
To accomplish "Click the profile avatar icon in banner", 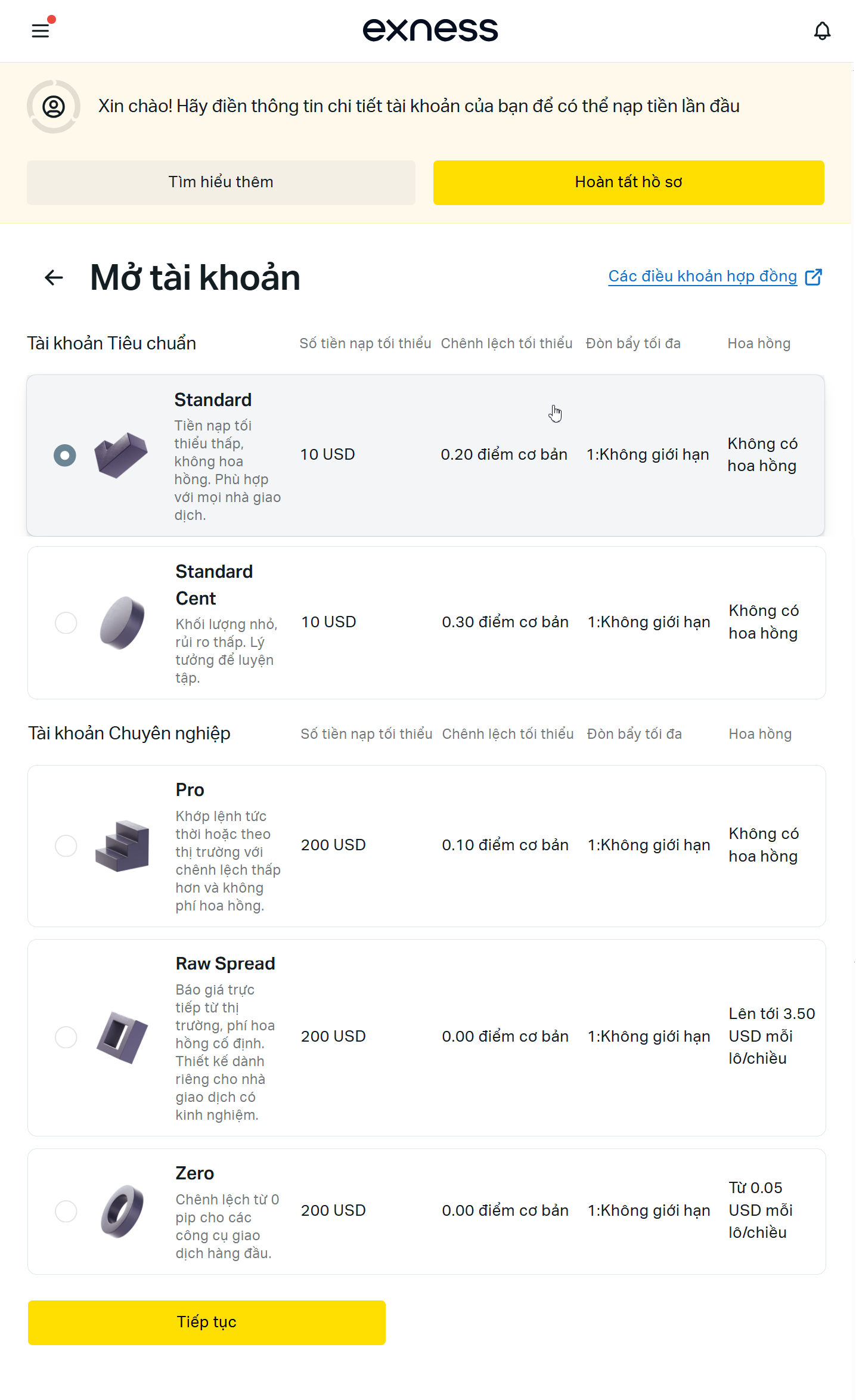I will coord(54,107).
